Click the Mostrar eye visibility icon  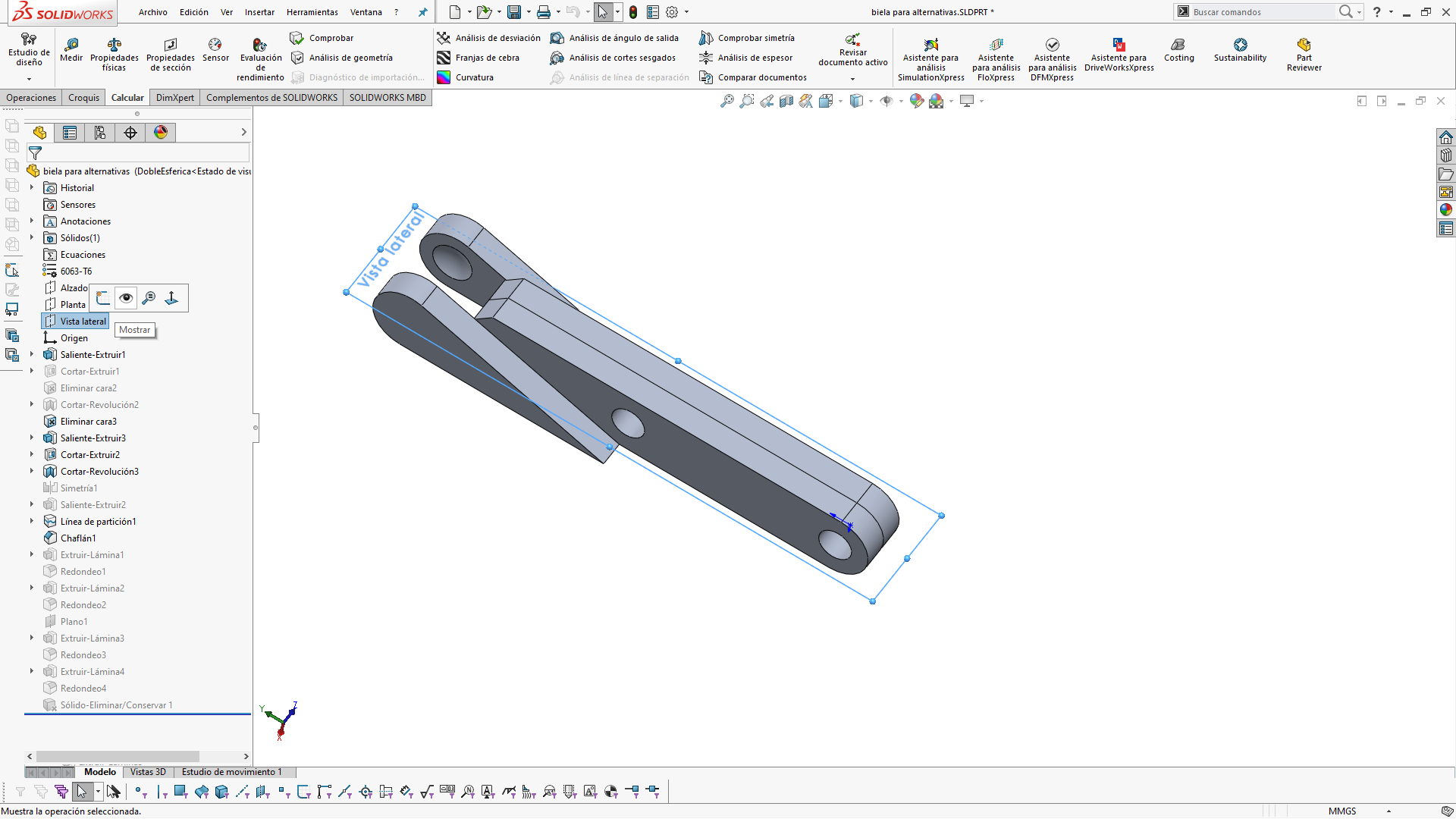tap(126, 298)
